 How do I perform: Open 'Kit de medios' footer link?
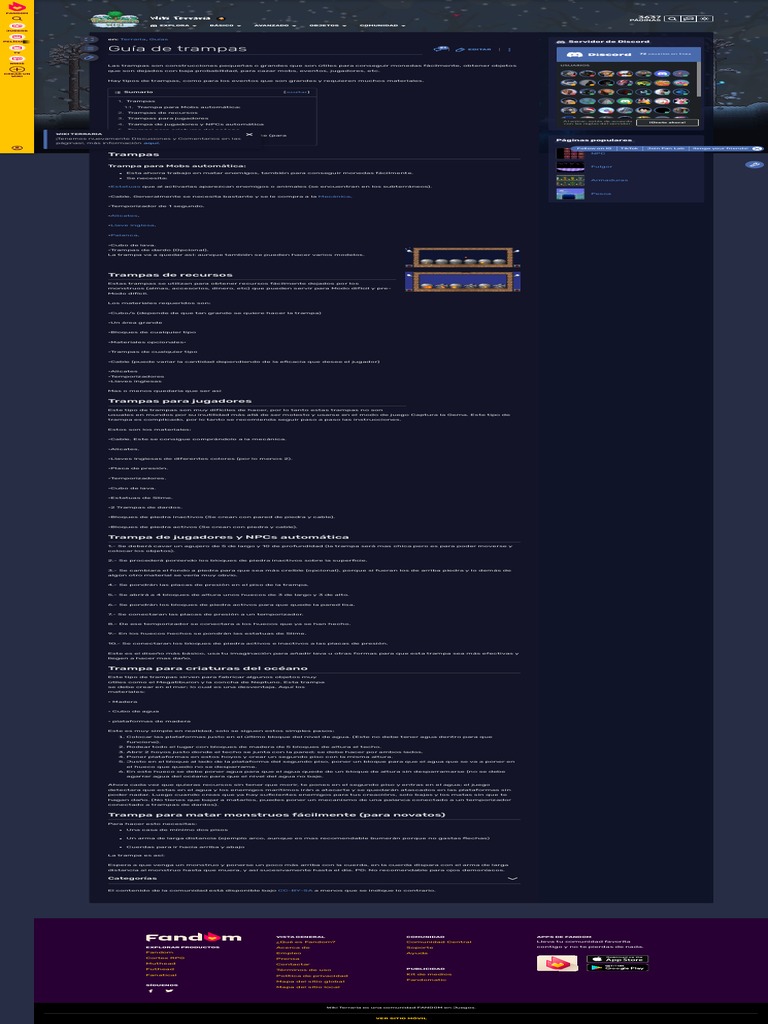(428, 974)
